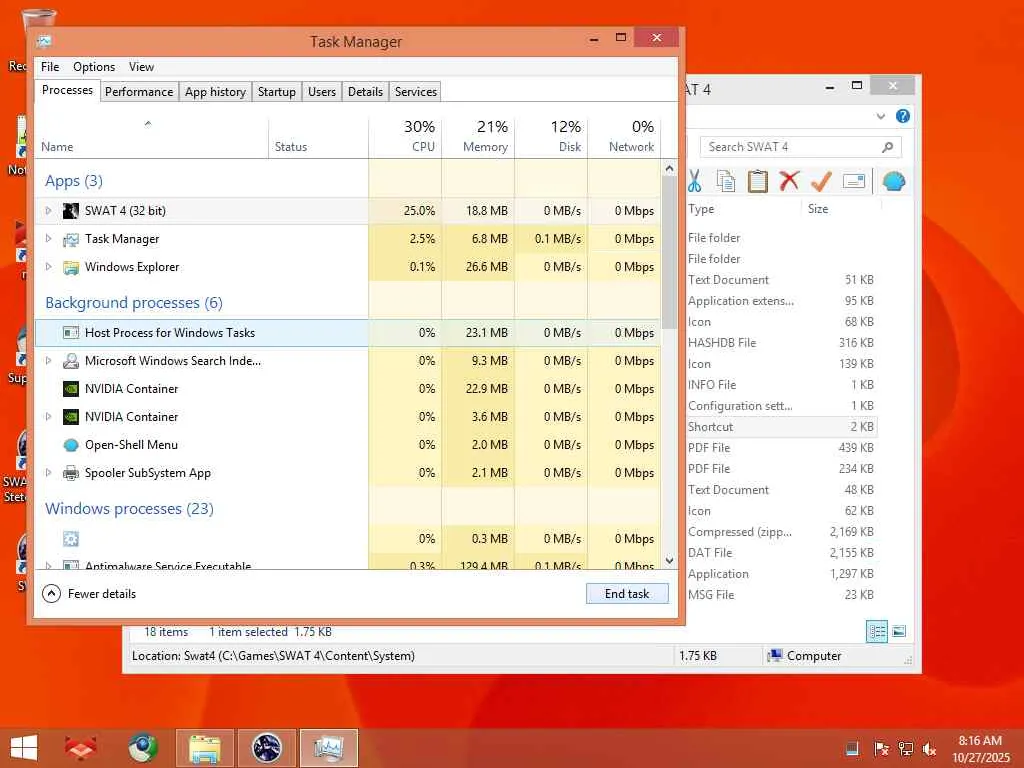Expand the second NVIDIA Container entry
Screen dimensions: 1024x768
pyautogui.click(x=48, y=417)
